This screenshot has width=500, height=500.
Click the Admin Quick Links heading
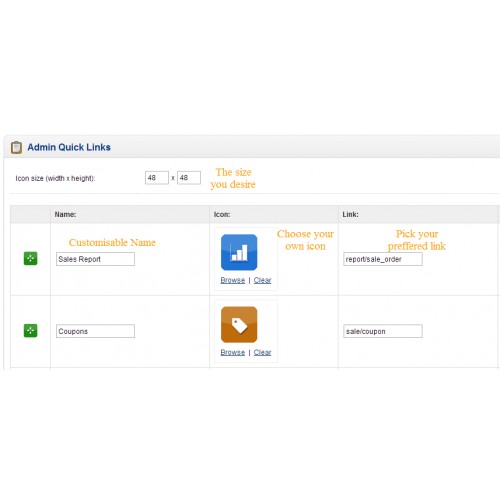tap(69, 147)
